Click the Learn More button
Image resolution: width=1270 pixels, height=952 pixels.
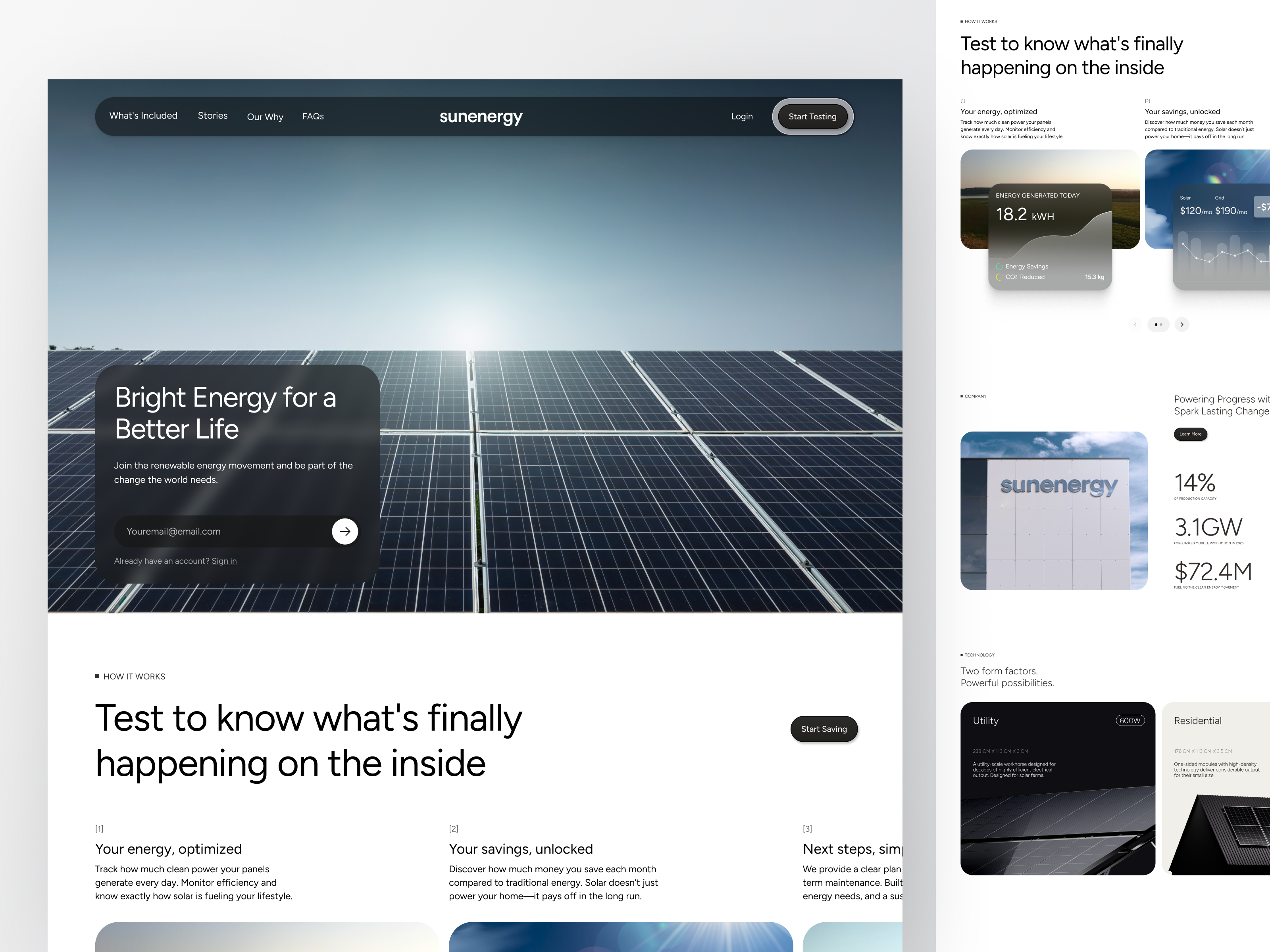point(1190,434)
